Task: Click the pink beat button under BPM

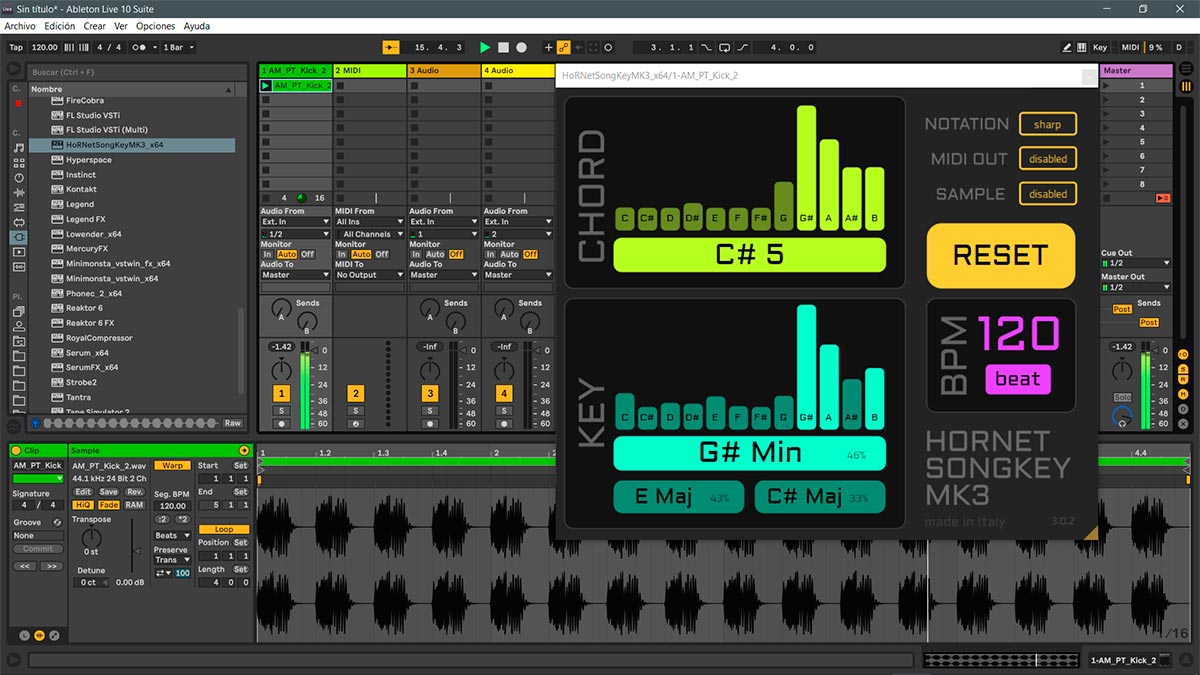Action: click(x=1018, y=379)
